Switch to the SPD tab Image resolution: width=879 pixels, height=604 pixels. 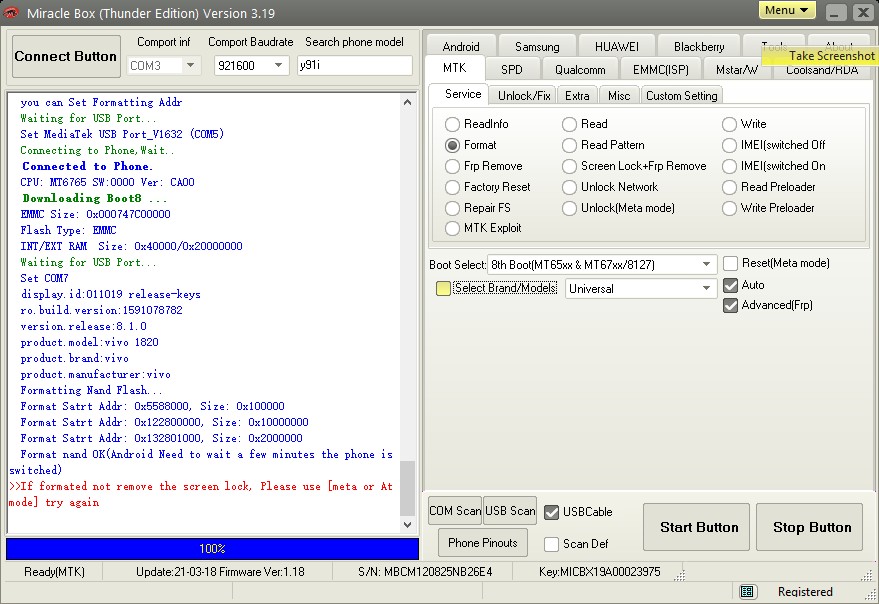512,69
